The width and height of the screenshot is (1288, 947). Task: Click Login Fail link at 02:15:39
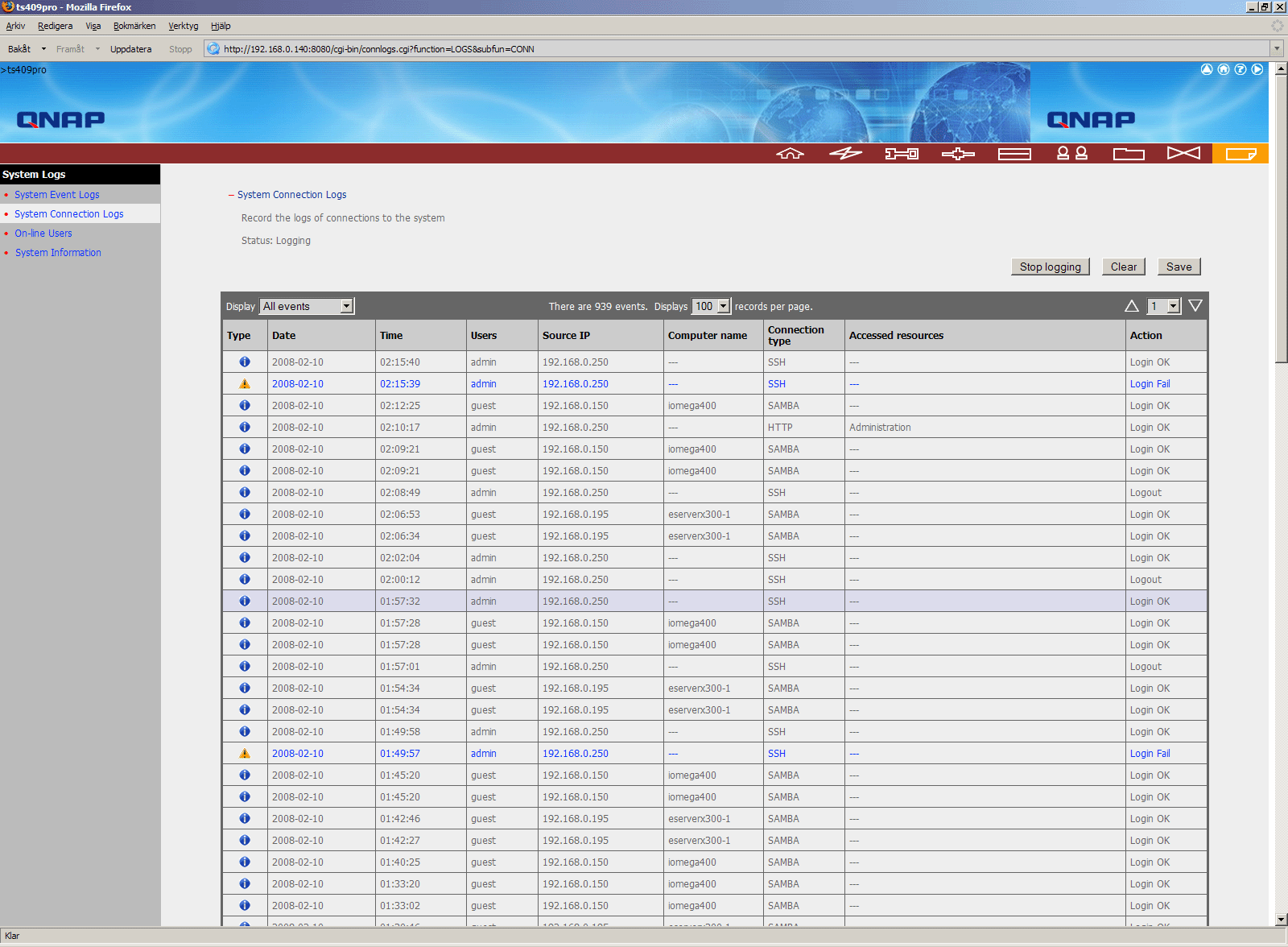pos(1150,384)
